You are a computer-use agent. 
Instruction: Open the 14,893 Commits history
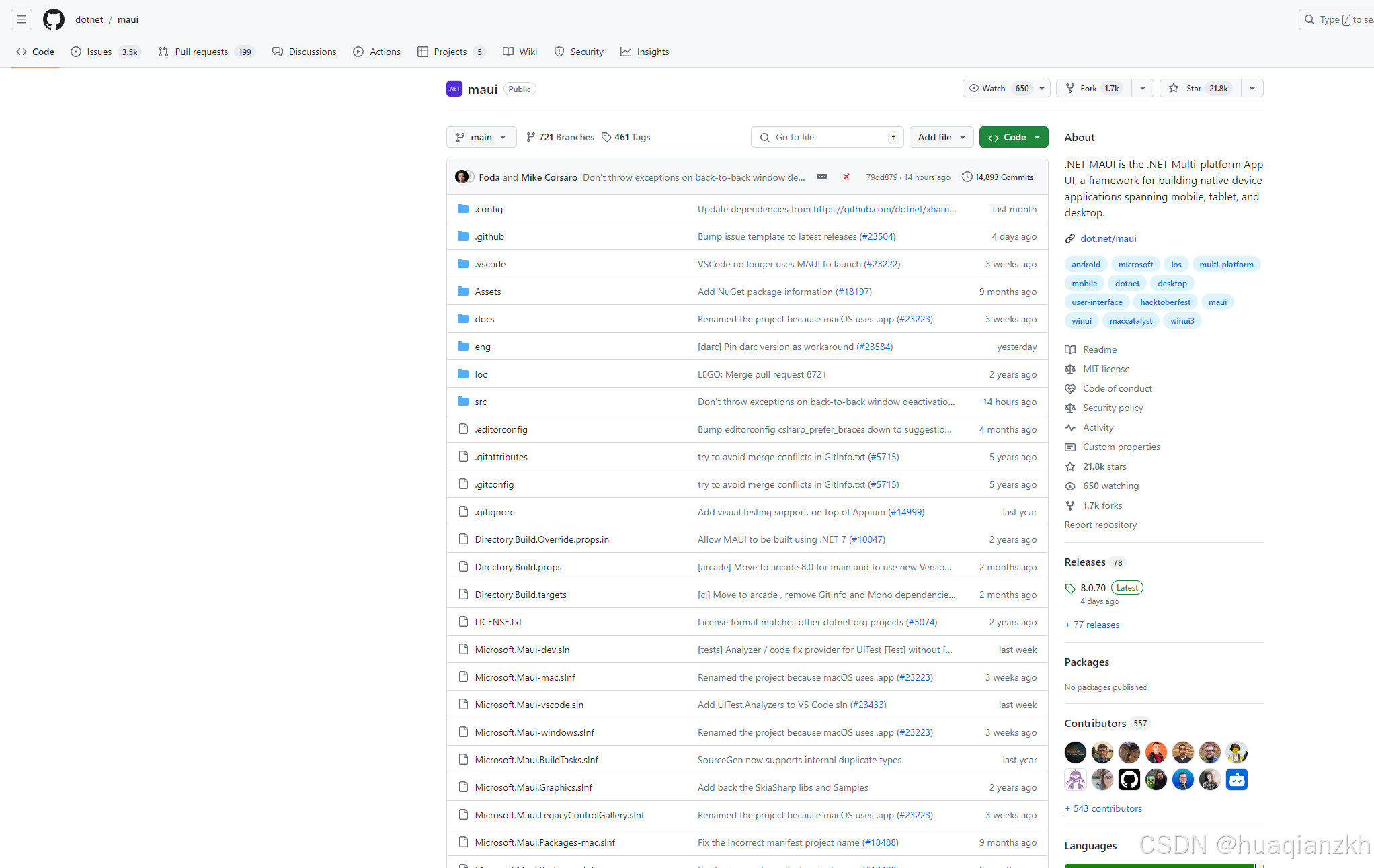click(998, 177)
